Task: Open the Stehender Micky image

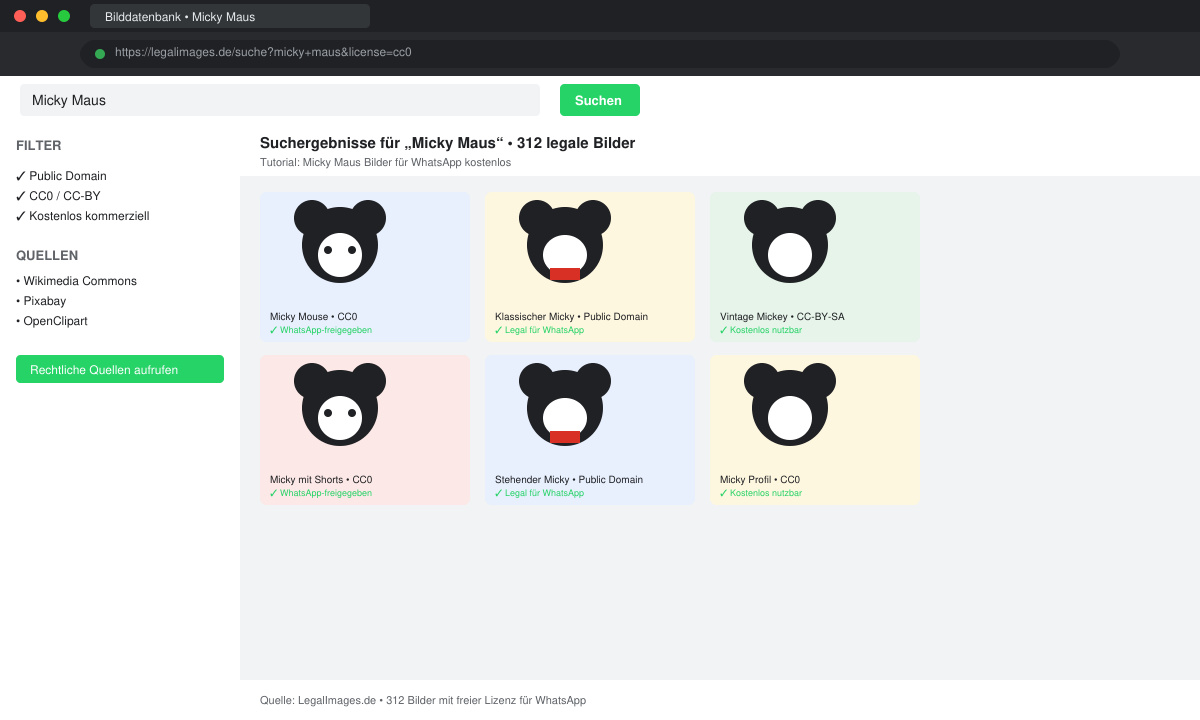Action: (x=590, y=430)
